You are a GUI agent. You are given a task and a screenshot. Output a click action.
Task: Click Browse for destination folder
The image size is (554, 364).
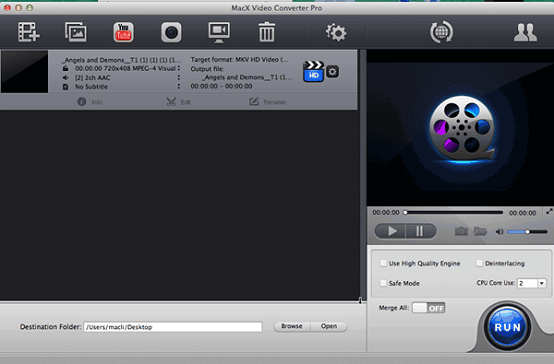(292, 326)
